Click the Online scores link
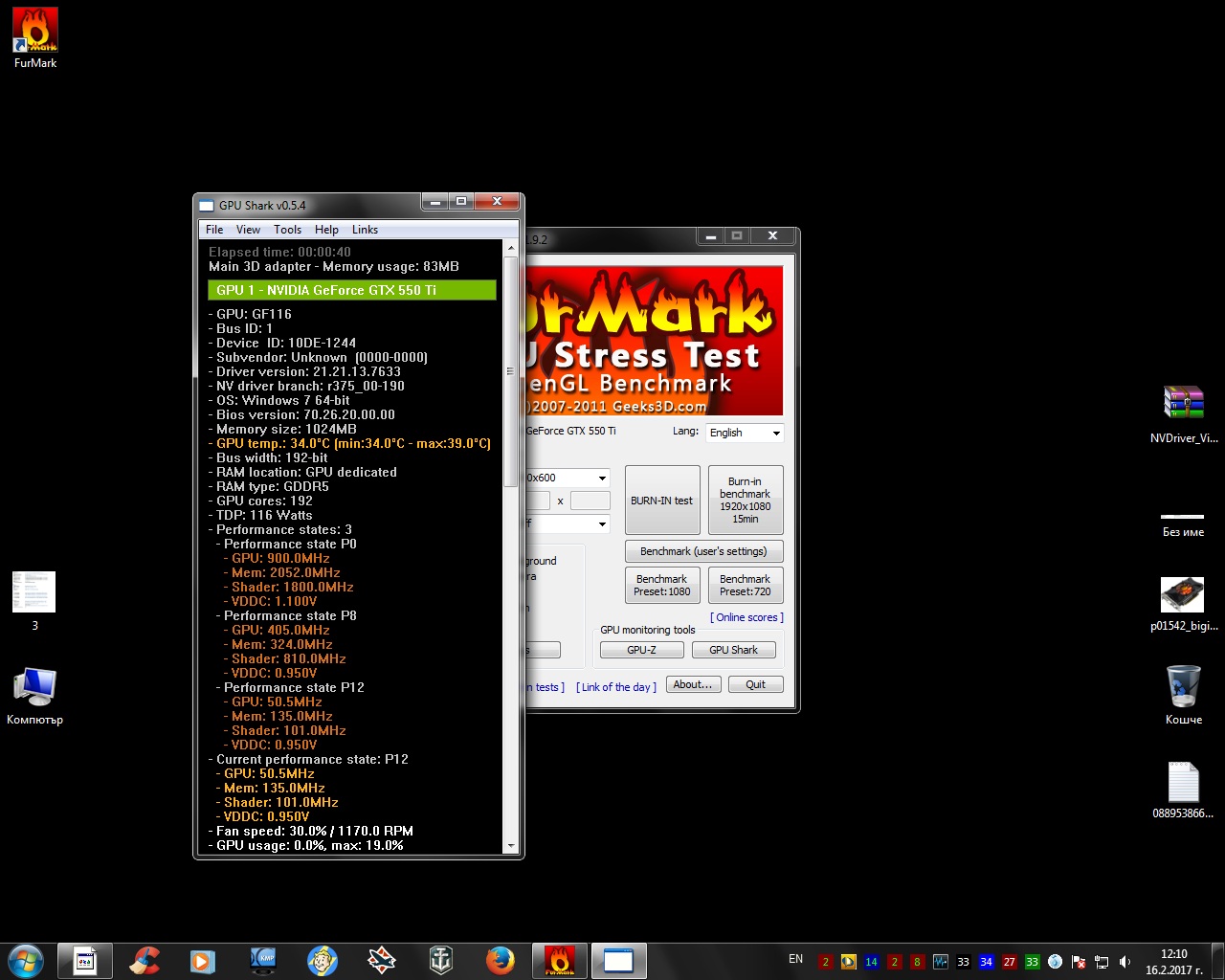The width and height of the screenshot is (1225, 980). click(x=746, y=617)
